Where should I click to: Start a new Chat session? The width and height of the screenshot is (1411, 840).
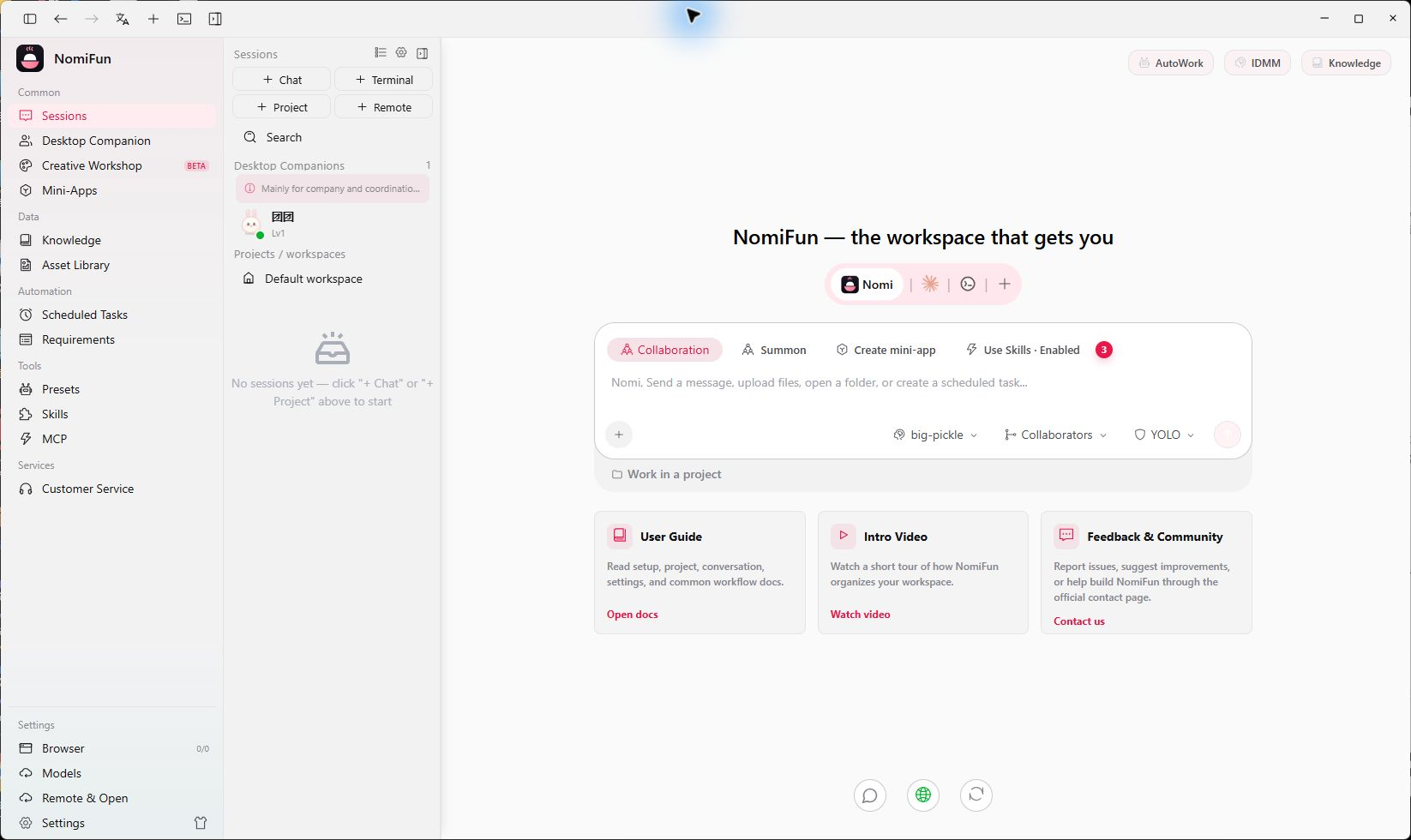pyautogui.click(x=281, y=80)
